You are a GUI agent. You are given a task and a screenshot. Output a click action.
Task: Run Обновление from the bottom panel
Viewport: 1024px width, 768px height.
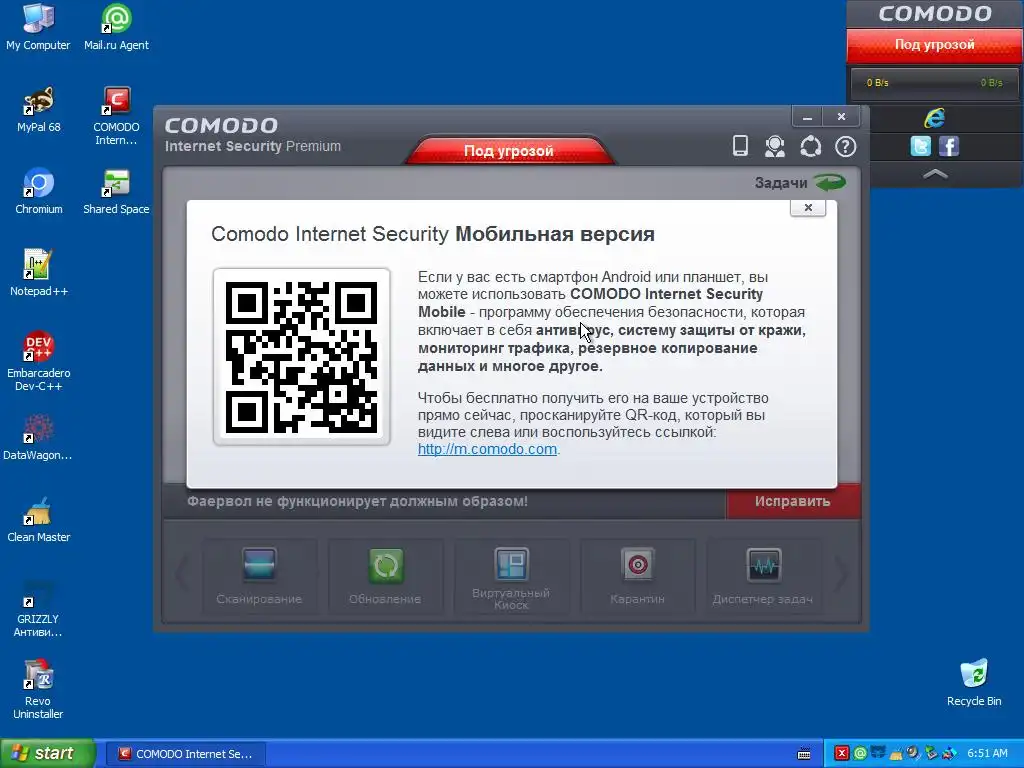click(385, 575)
